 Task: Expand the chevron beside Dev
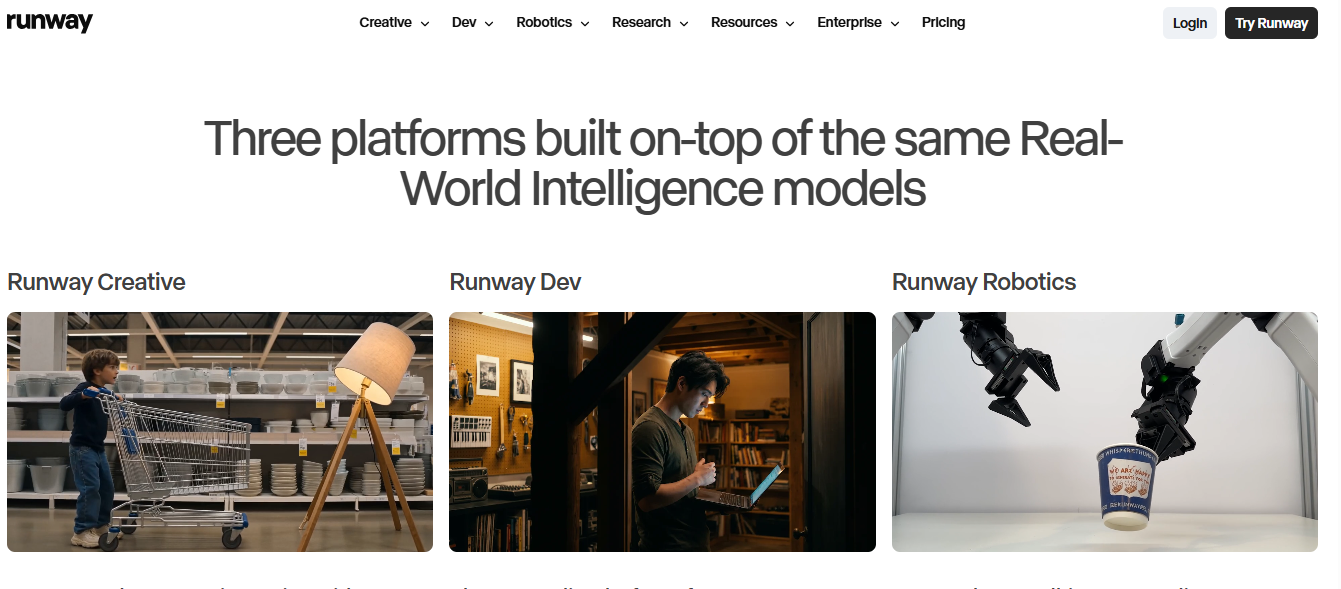(489, 23)
